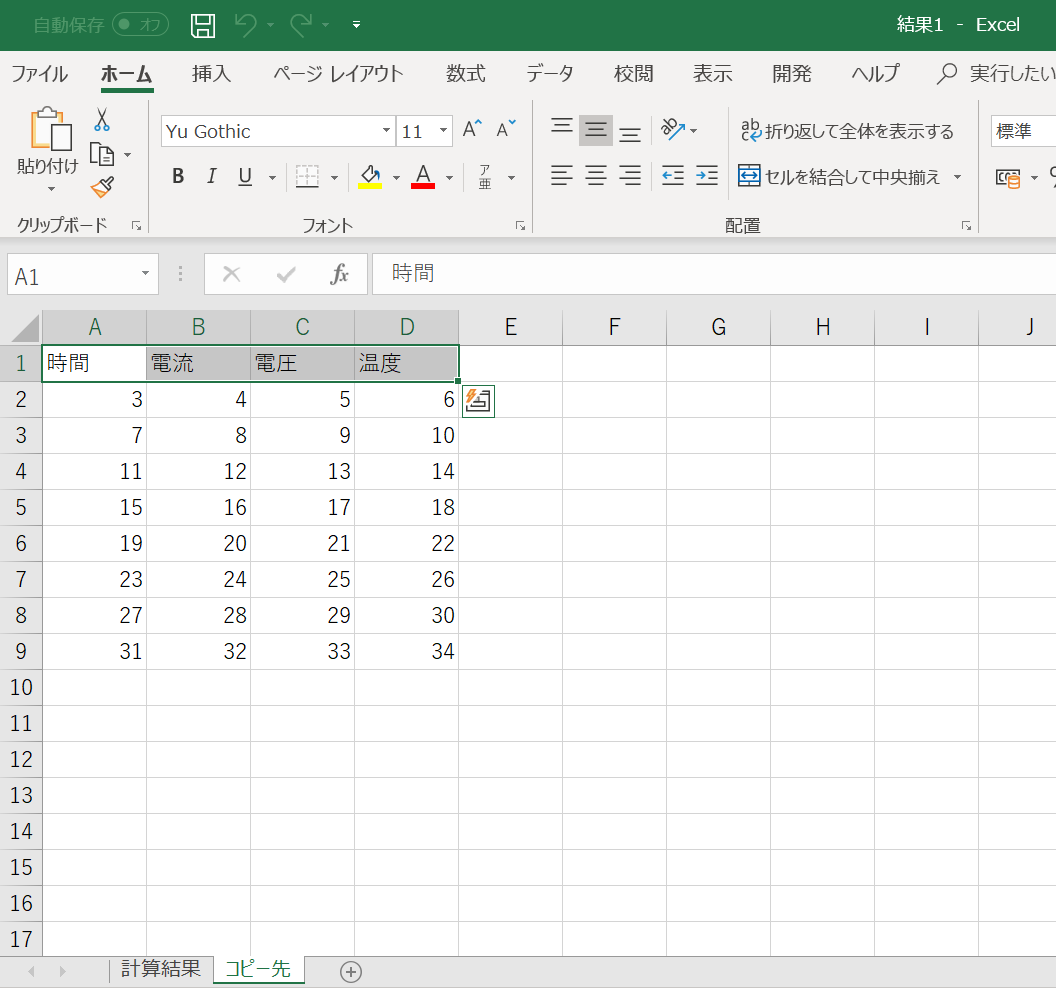This screenshot has width=1056, height=988.
Task: Open the Quick Access Toolbar customize dropdown
Action: [x=356, y=25]
